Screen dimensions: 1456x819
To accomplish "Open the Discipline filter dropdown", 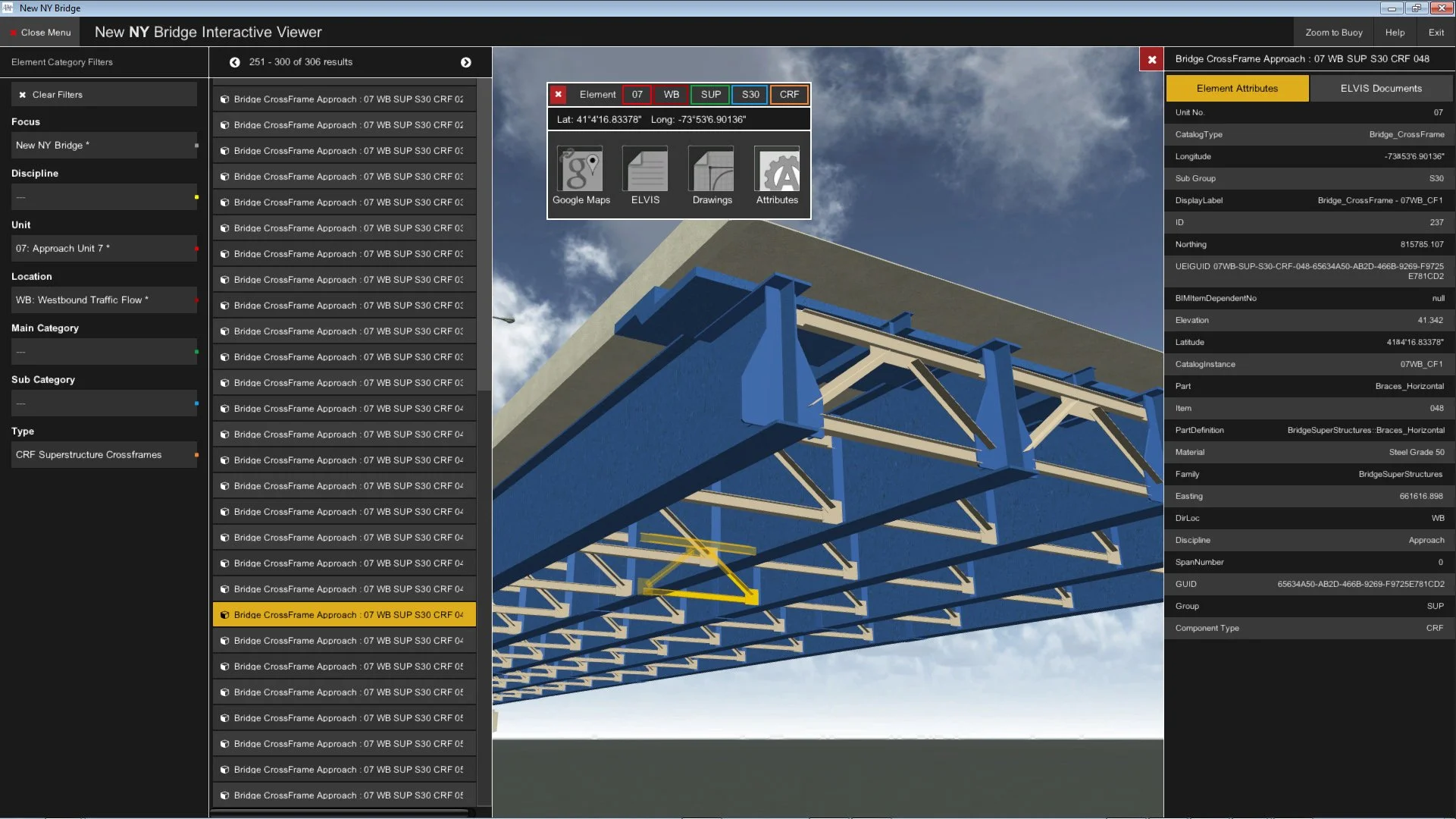I will tap(104, 197).
